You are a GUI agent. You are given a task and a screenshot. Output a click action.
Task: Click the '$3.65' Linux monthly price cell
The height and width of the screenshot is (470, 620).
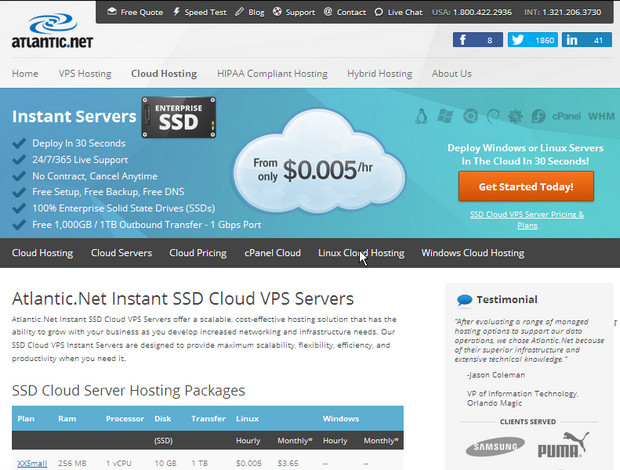tap(288, 463)
